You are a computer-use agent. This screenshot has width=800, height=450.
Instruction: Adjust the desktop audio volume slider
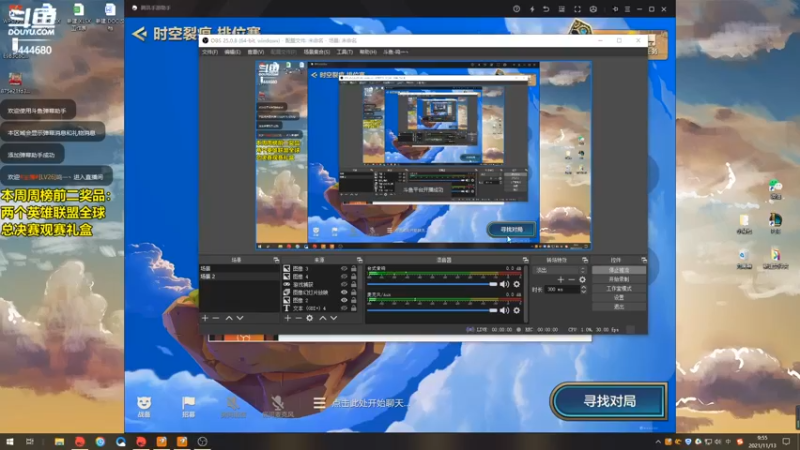[432, 284]
